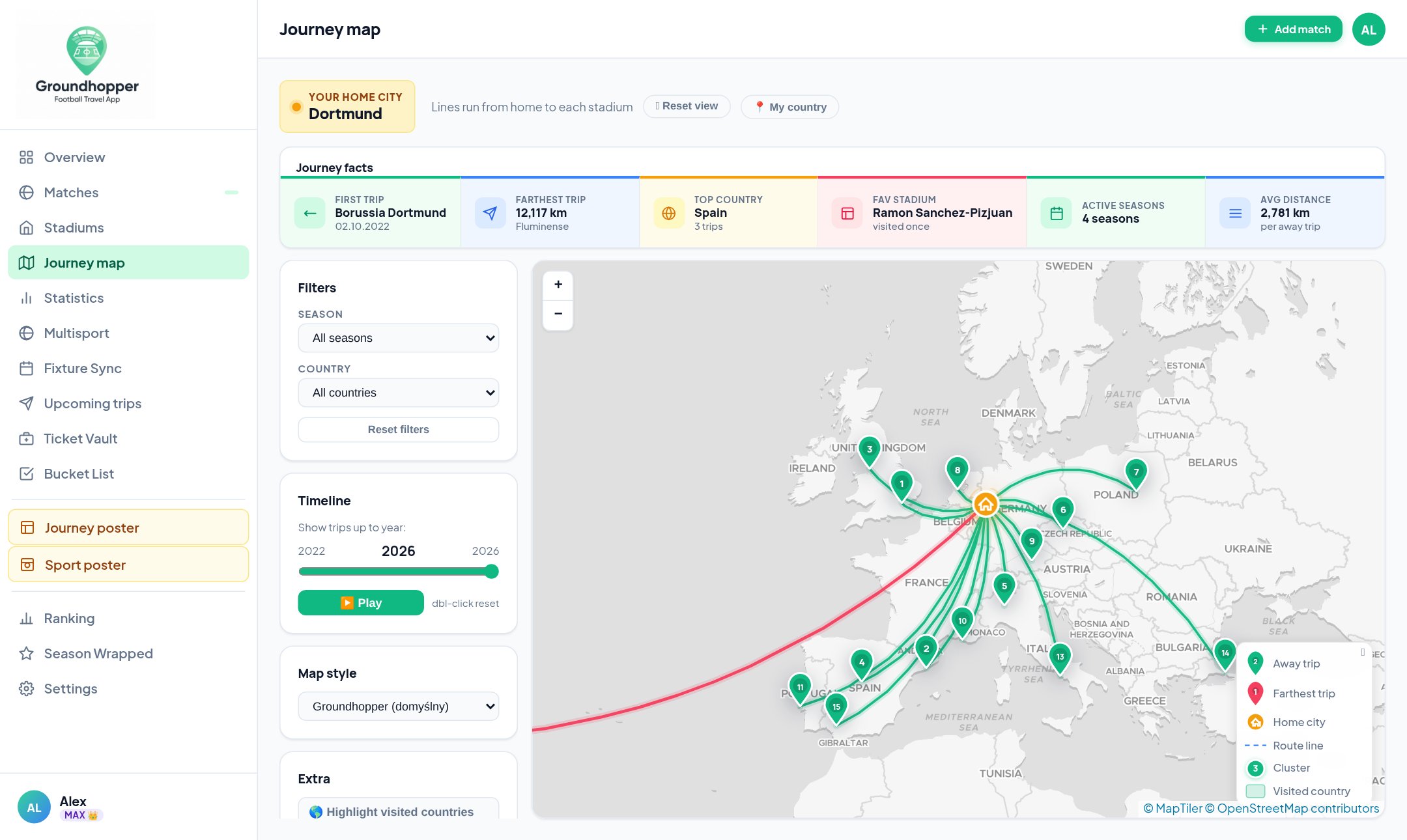Image resolution: width=1407 pixels, height=840 pixels.
Task: Click Add match button
Action: [x=1294, y=29]
